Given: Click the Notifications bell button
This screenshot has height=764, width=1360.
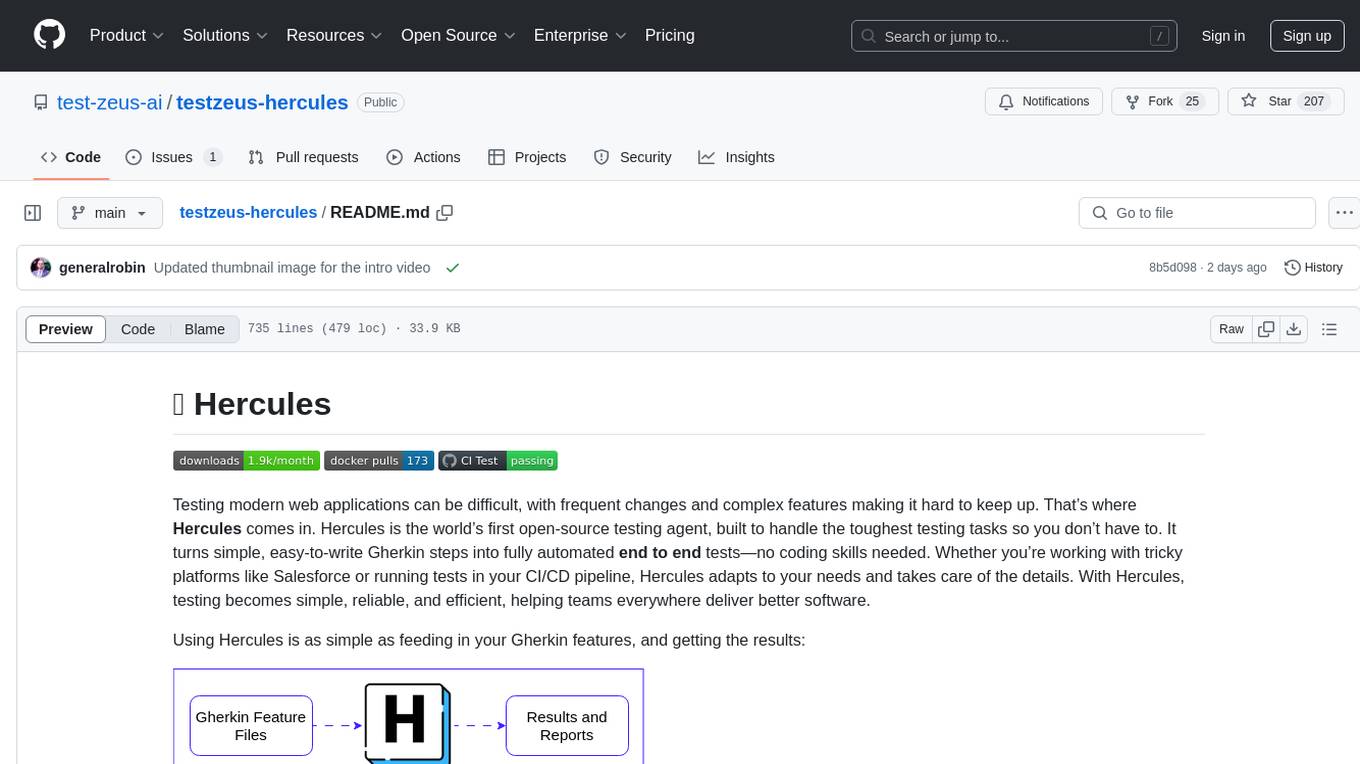Looking at the screenshot, I should (1044, 102).
